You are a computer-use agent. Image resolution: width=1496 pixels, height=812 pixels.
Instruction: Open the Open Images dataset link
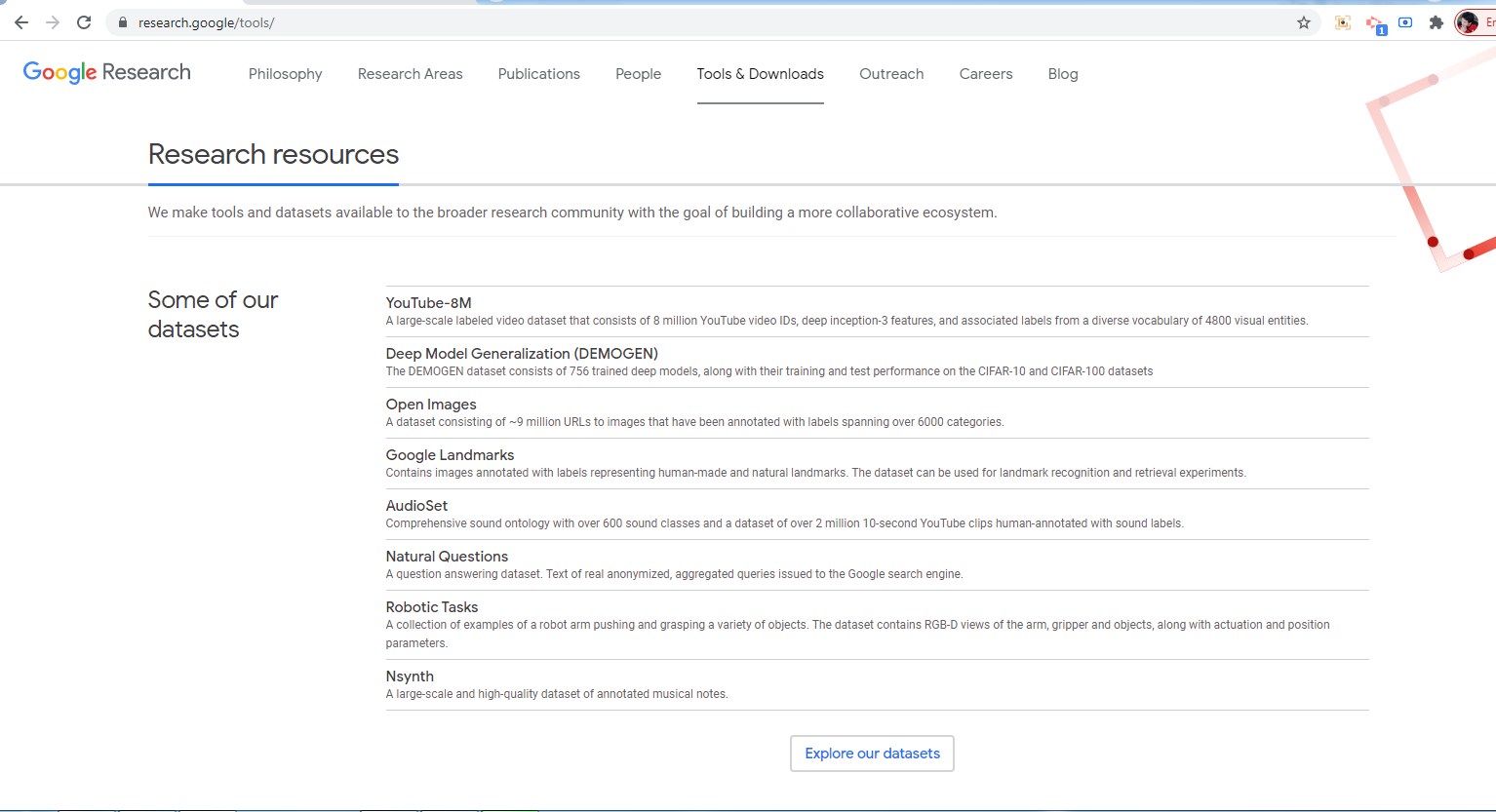[431, 405]
